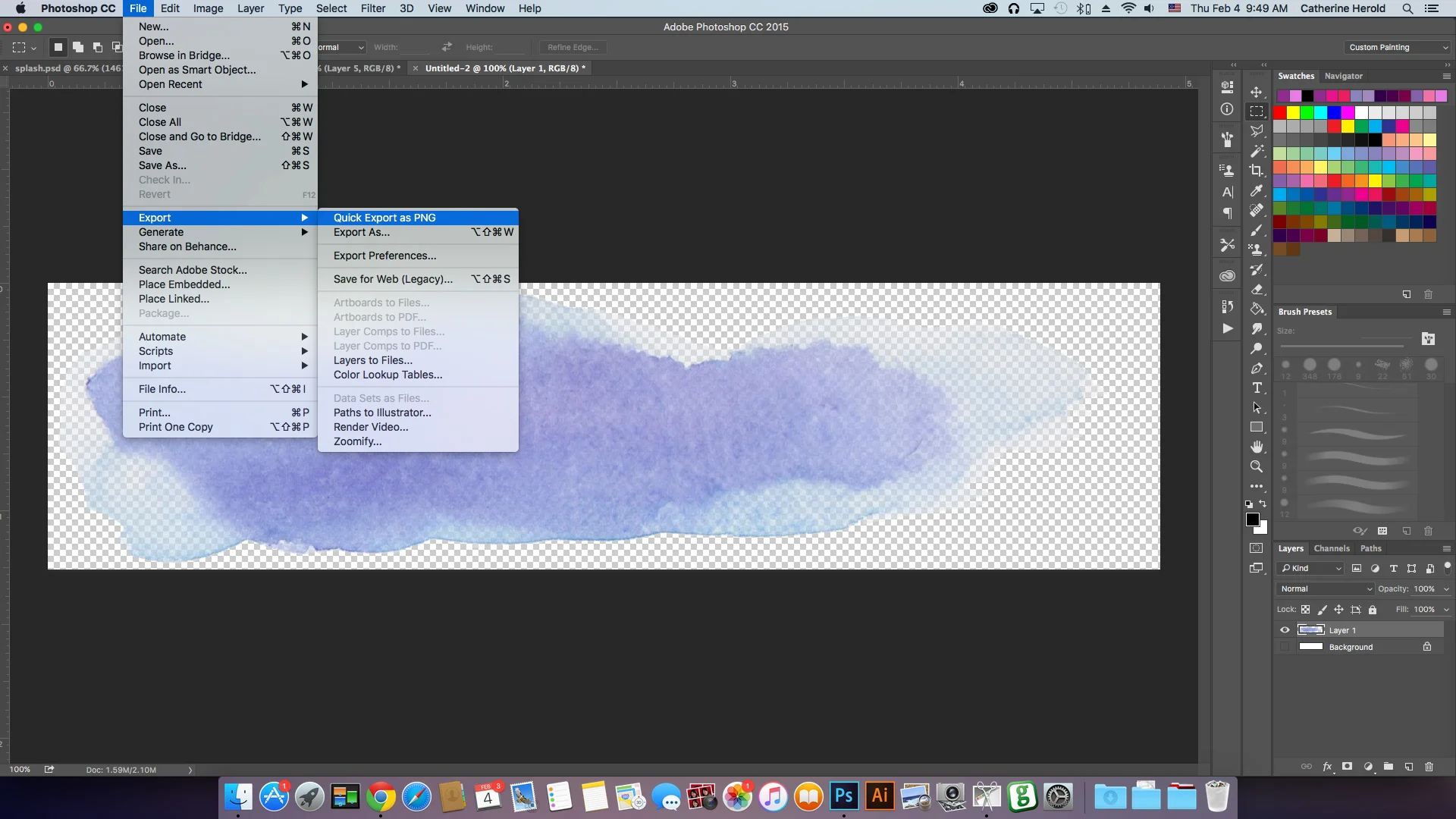Open the Edit Toolbar ellipsis
The image size is (1456, 819).
coord(1257,486)
